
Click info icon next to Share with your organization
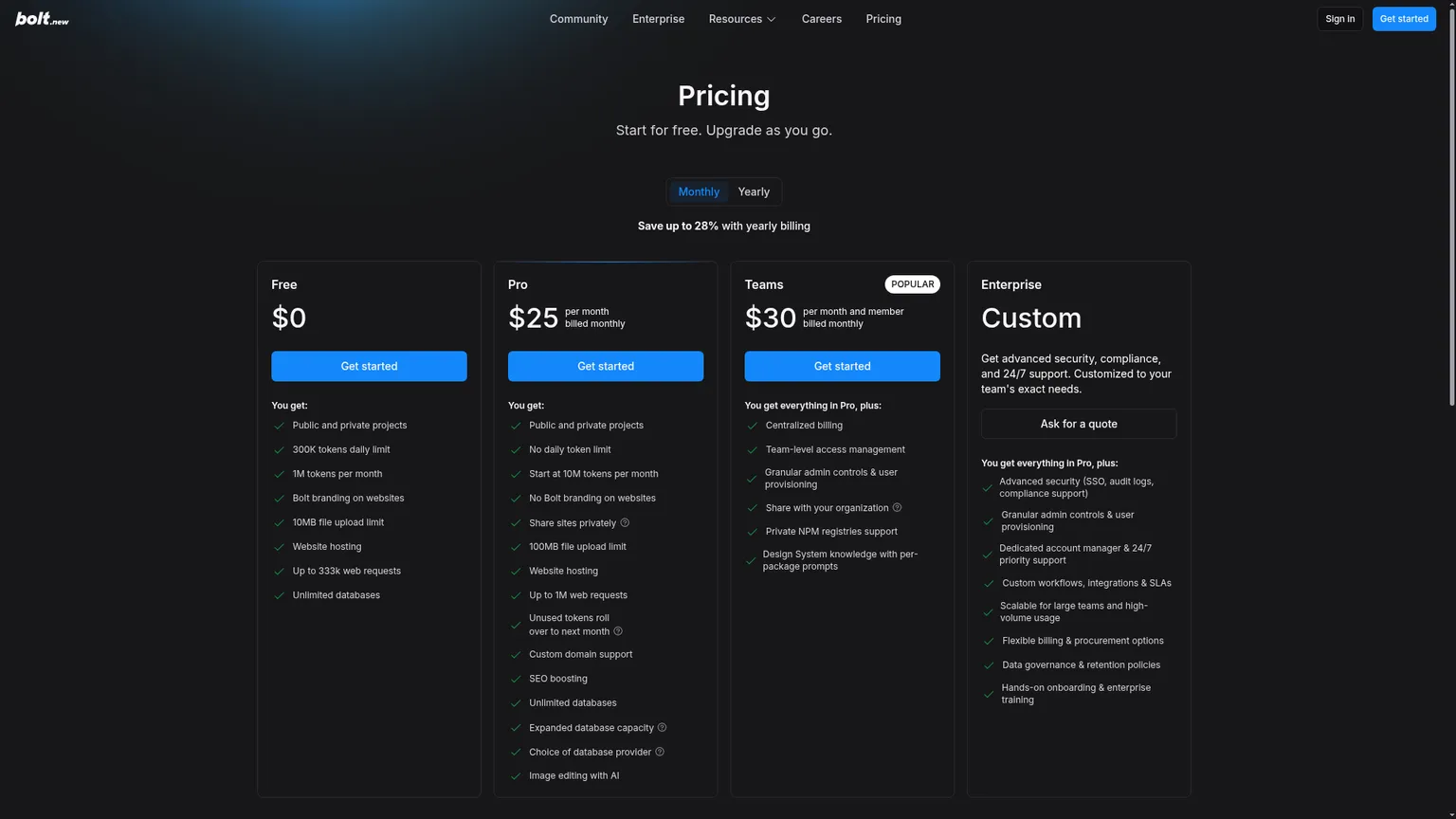pyautogui.click(x=897, y=507)
